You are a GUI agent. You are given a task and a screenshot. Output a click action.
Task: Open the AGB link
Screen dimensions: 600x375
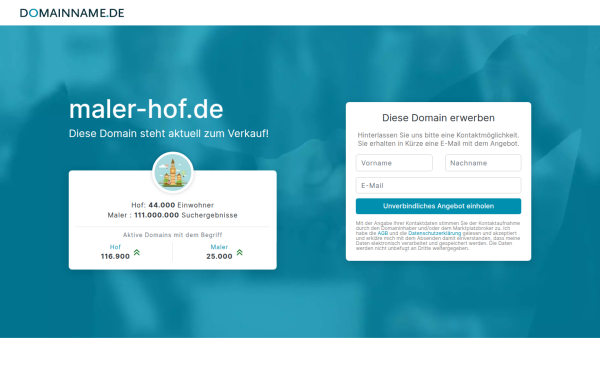coord(383,233)
